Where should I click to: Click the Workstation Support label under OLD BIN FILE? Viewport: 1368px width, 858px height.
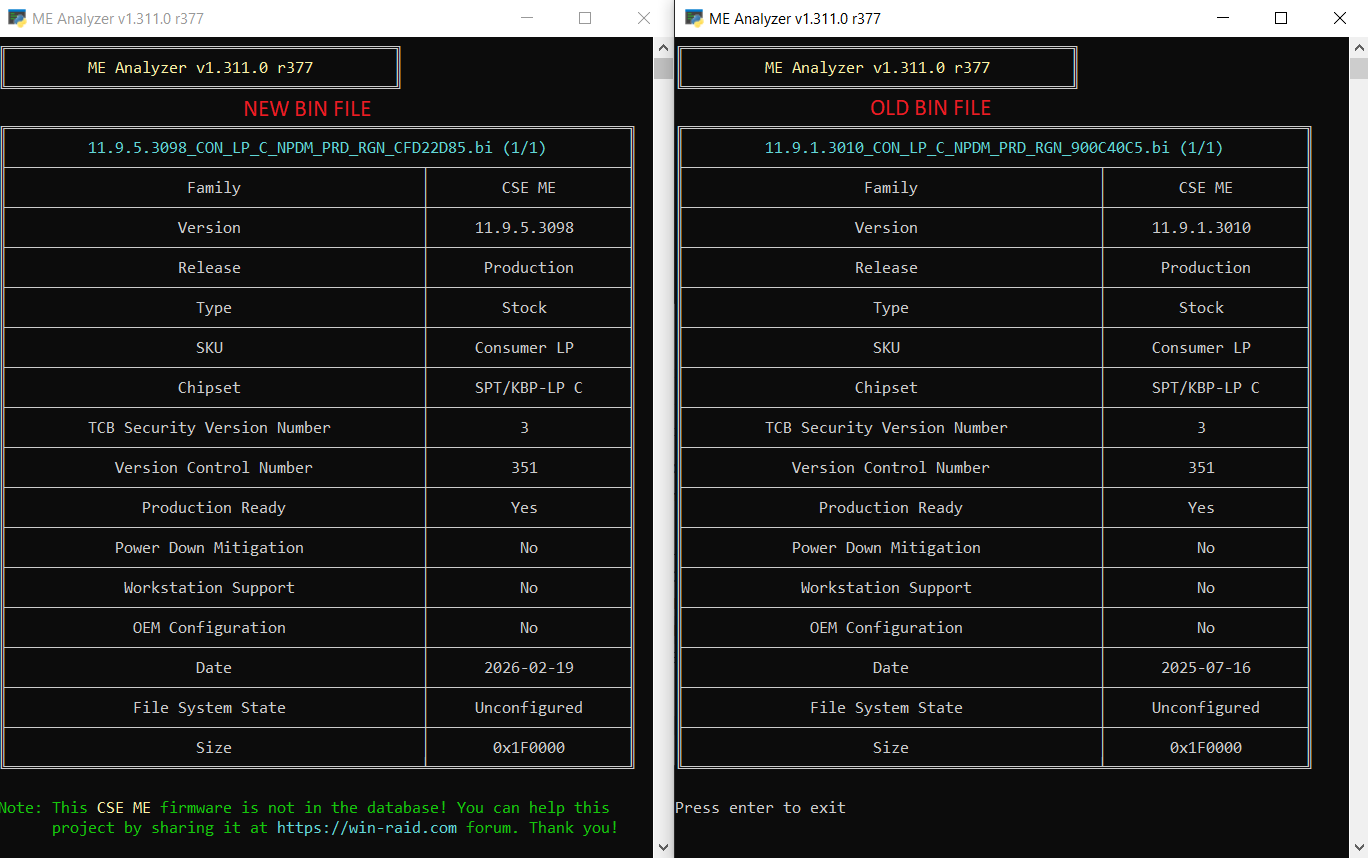(x=886, y=588)
